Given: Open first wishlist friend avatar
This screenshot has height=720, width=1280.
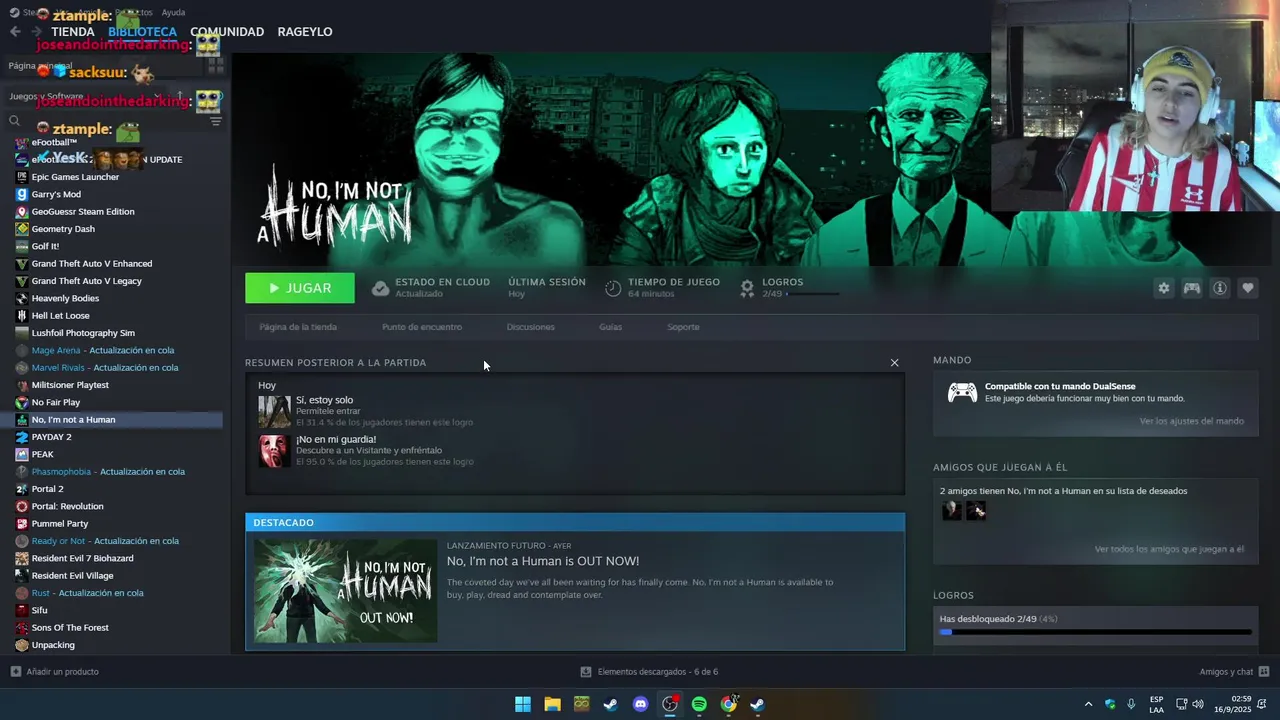Looking at the screenshot, I should tap(951, 511).
